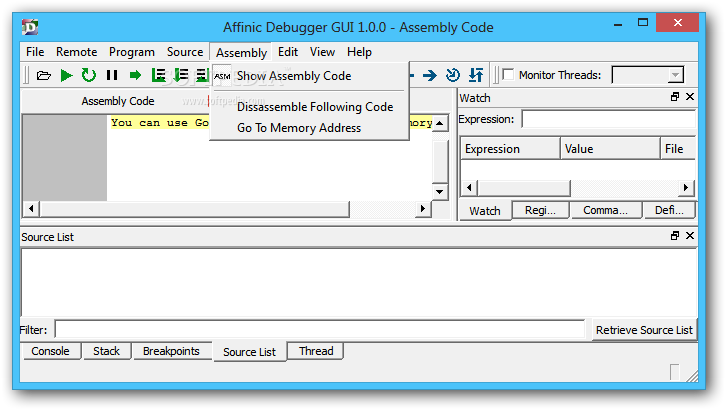
Task: Click the blue right-arrow toolbar icon
Action: click(x=430, y=75)
